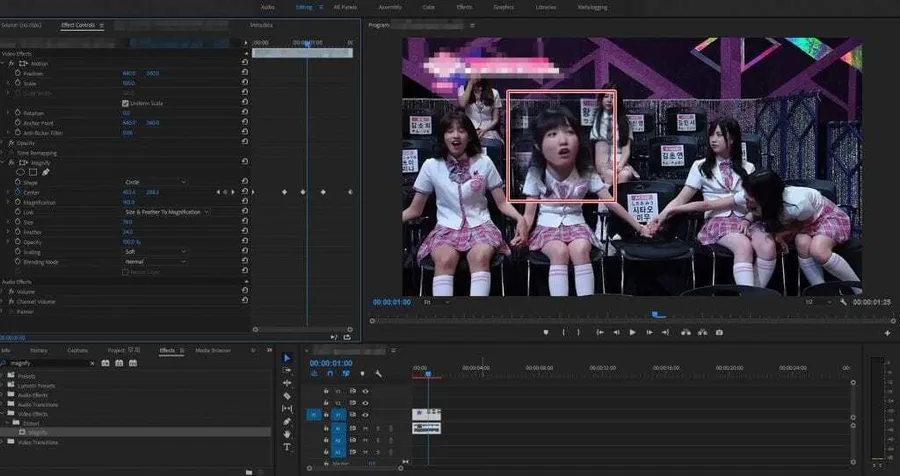Solo audio track A2

click(x=378, y=440)
